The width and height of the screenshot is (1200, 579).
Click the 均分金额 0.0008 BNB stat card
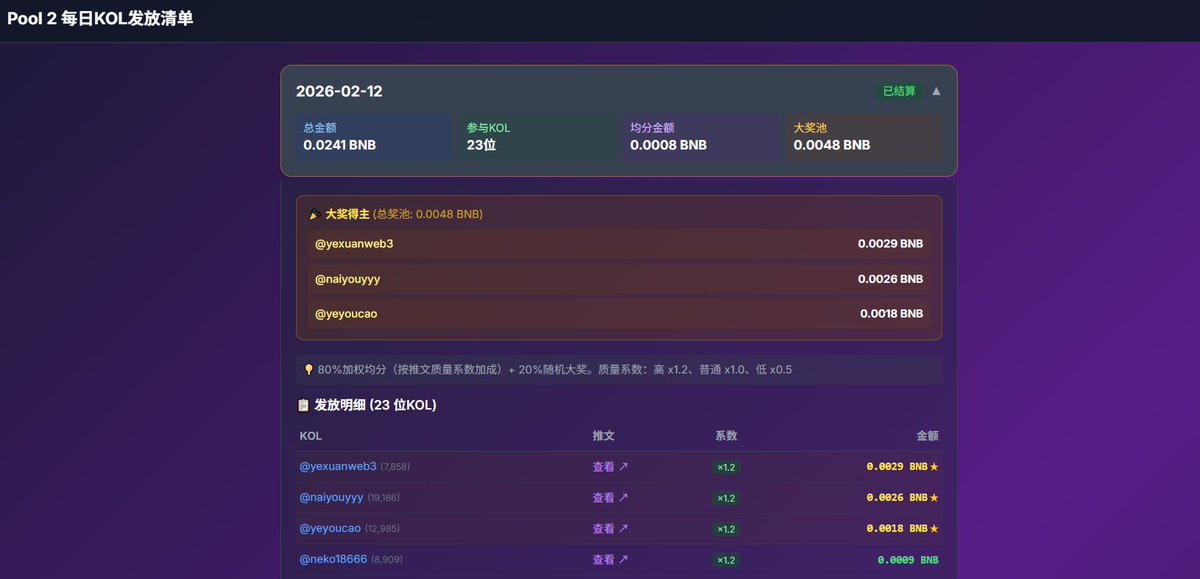click(x=700, y=137)
